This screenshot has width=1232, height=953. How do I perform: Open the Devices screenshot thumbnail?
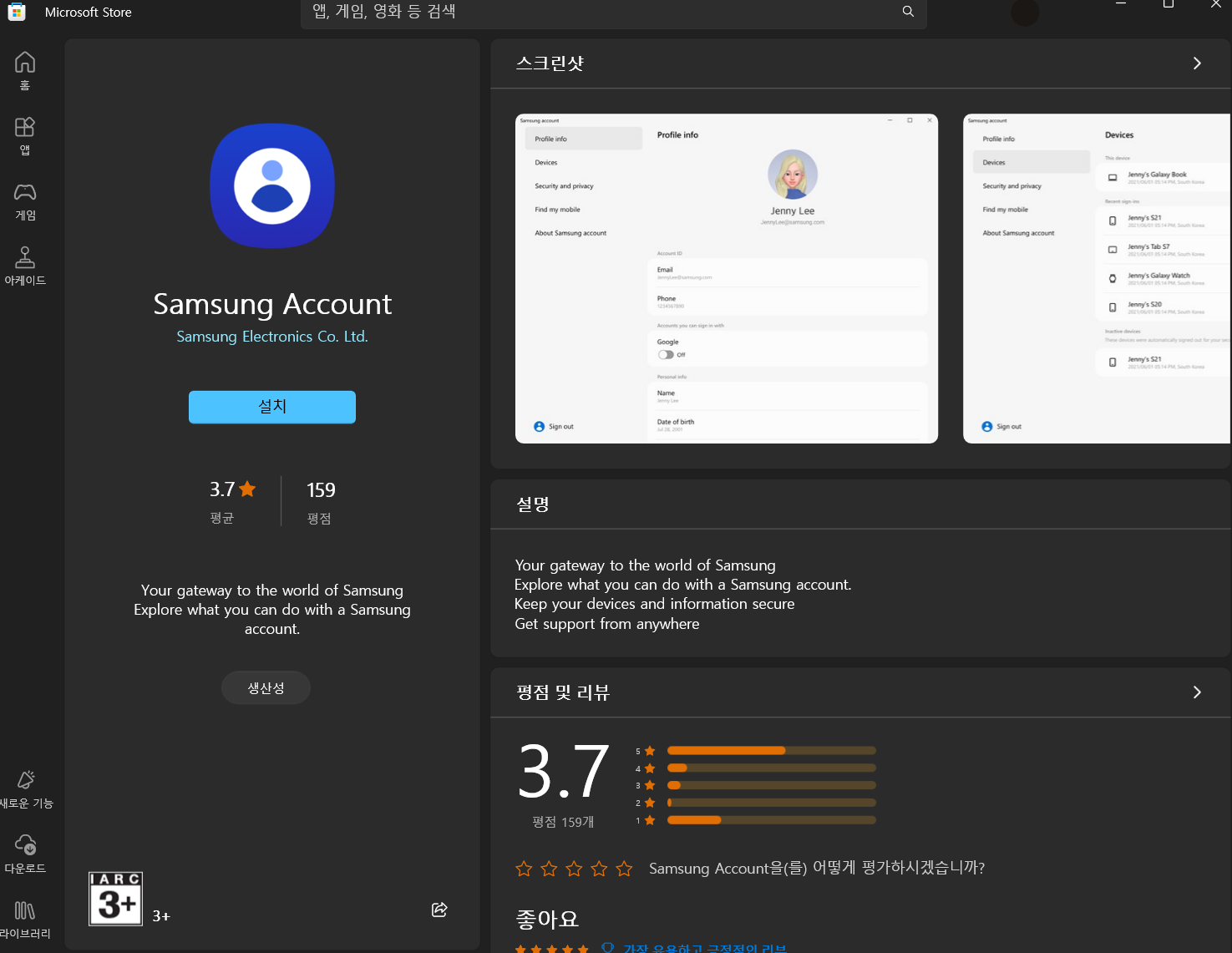1097,278
